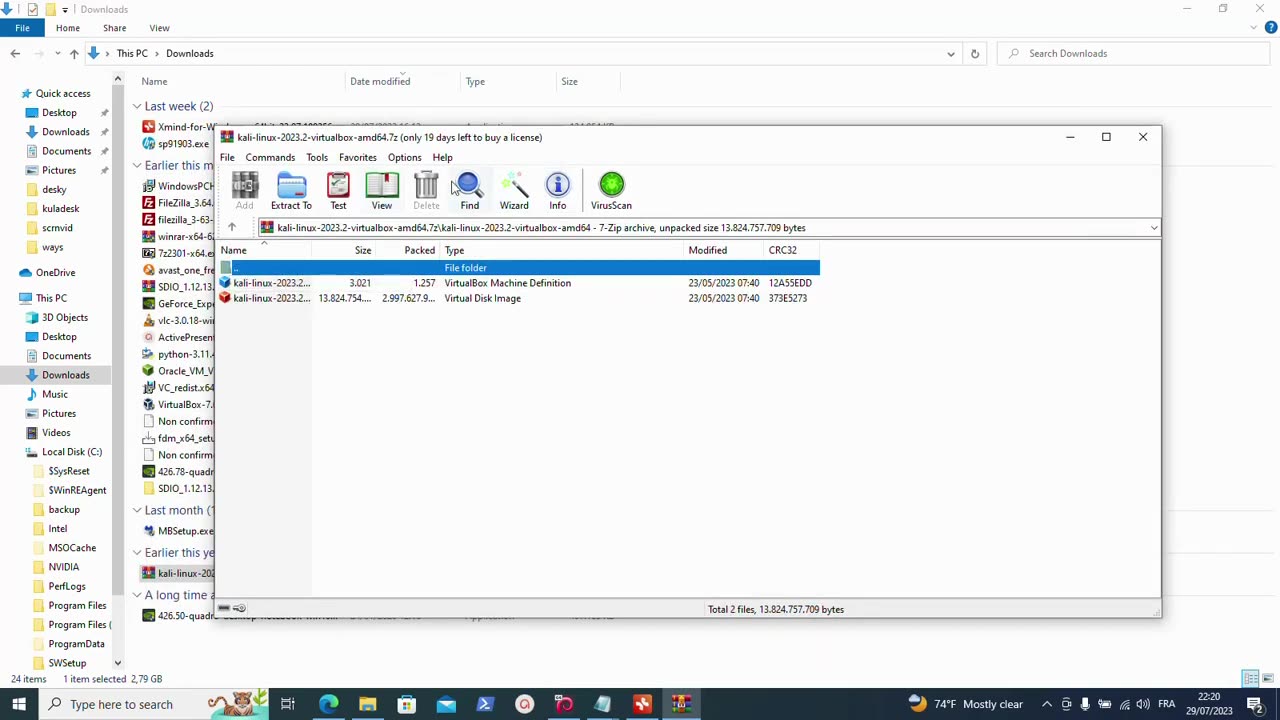Open the Options menu in WinRAR
The image size is (1280, 720).
click(x=405, y=157)
